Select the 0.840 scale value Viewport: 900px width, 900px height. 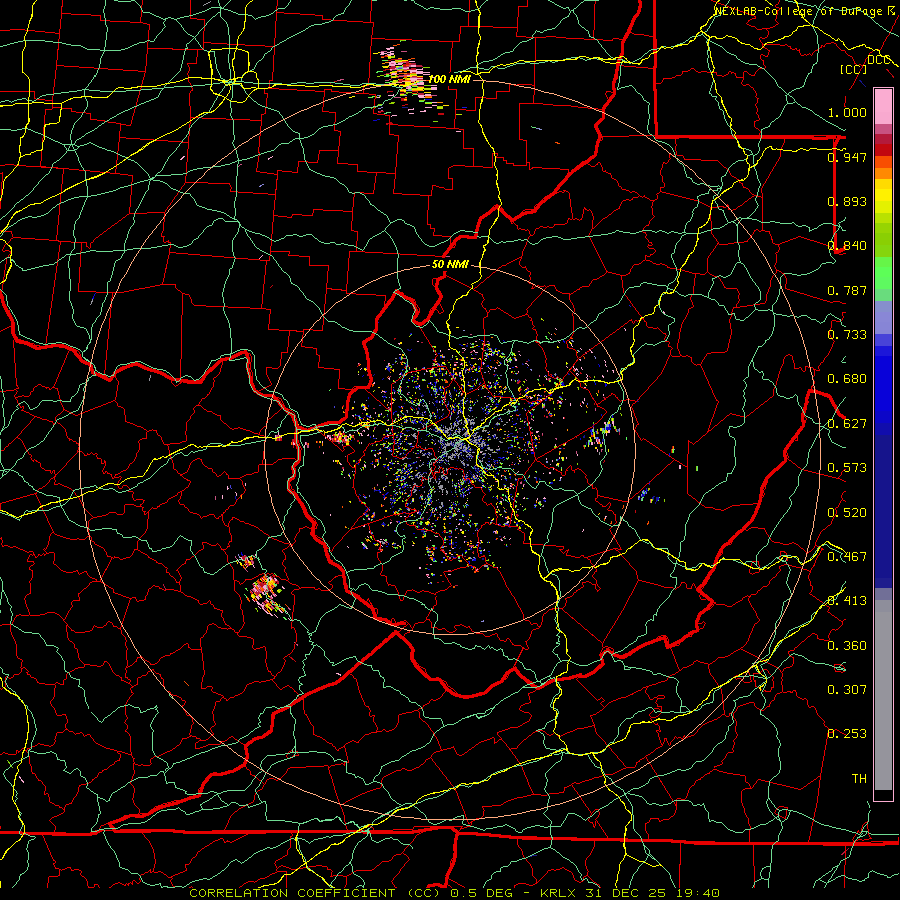coord(847,246)
